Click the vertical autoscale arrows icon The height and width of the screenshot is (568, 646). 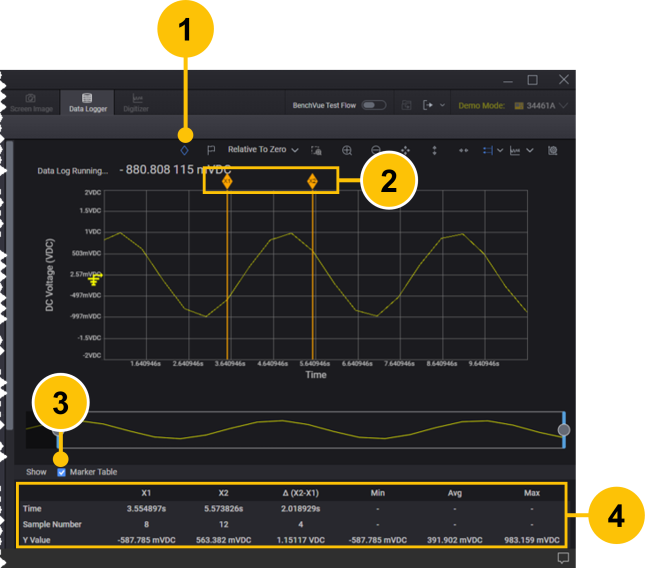pos(434,150)
